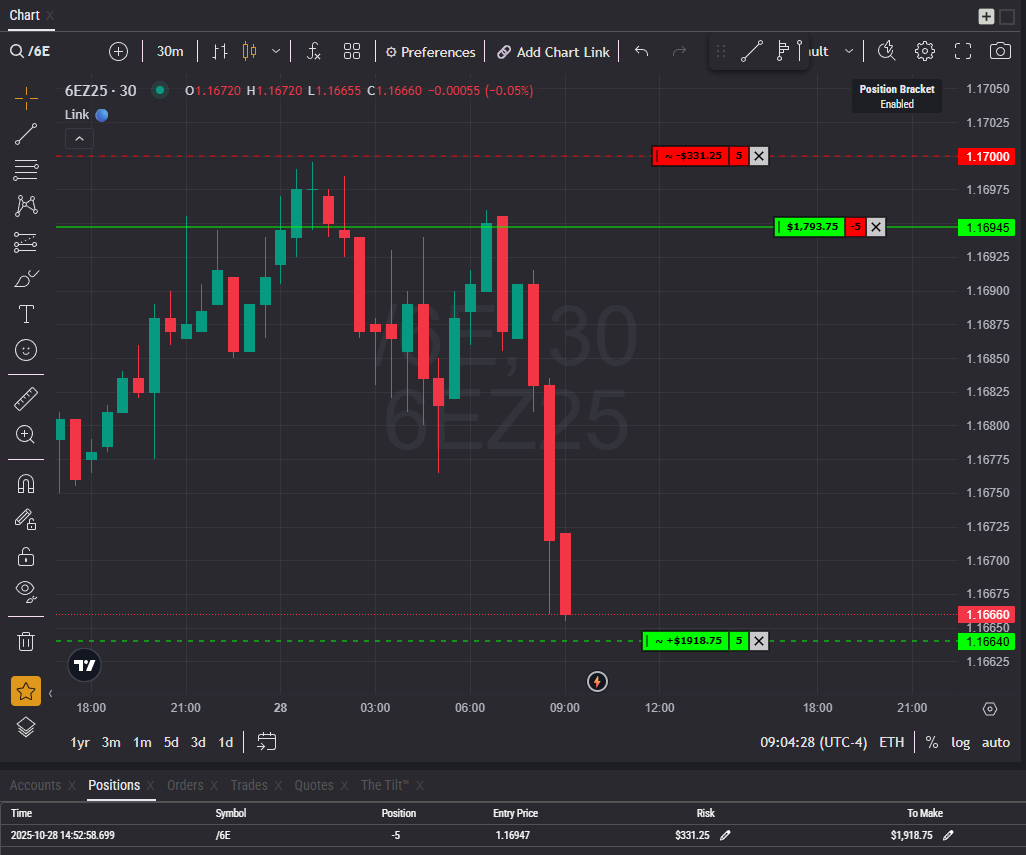Toggle log scale on the price axis

[x=960, y=742]
